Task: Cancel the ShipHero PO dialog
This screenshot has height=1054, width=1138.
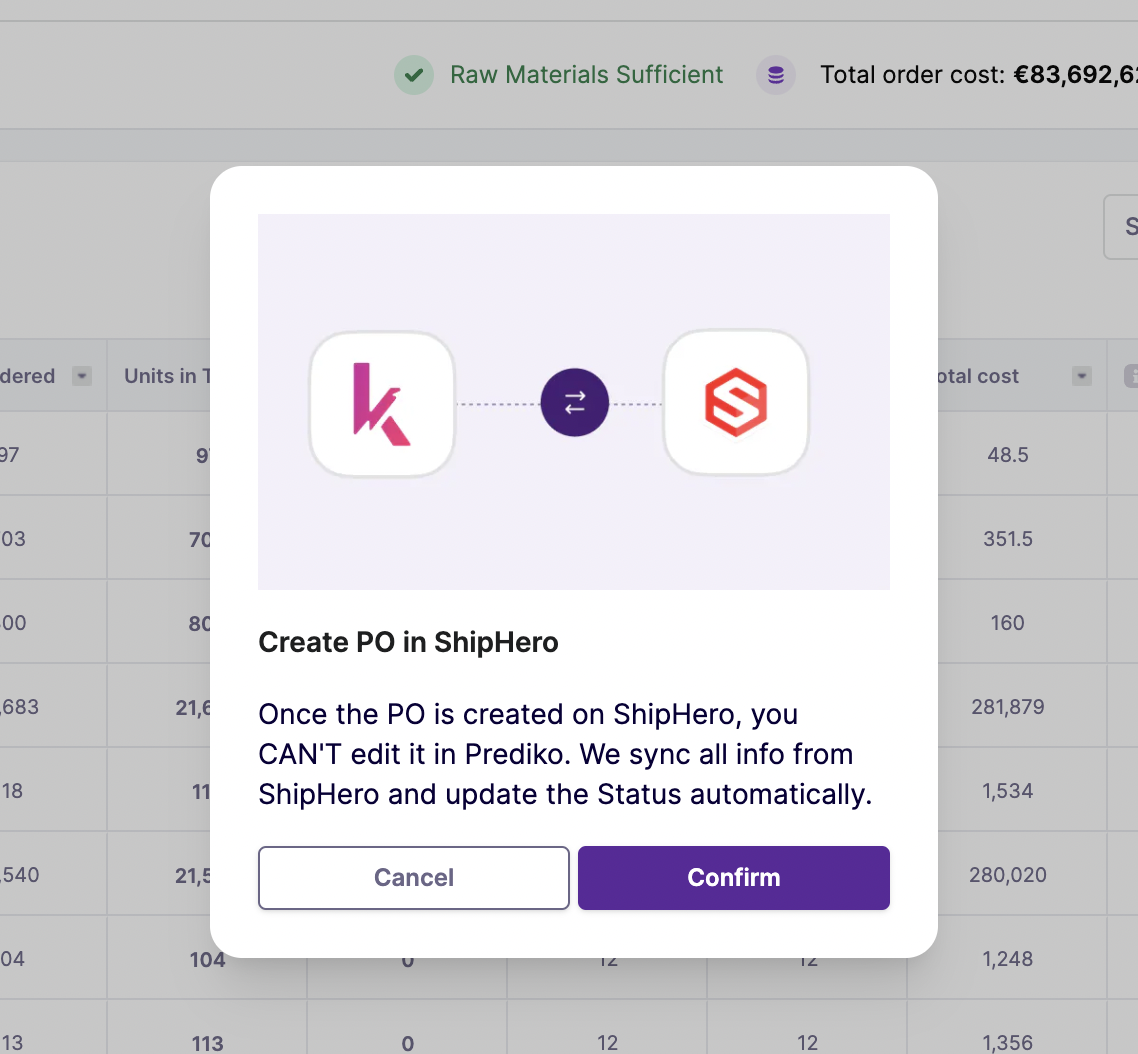Action: point(414,877)
